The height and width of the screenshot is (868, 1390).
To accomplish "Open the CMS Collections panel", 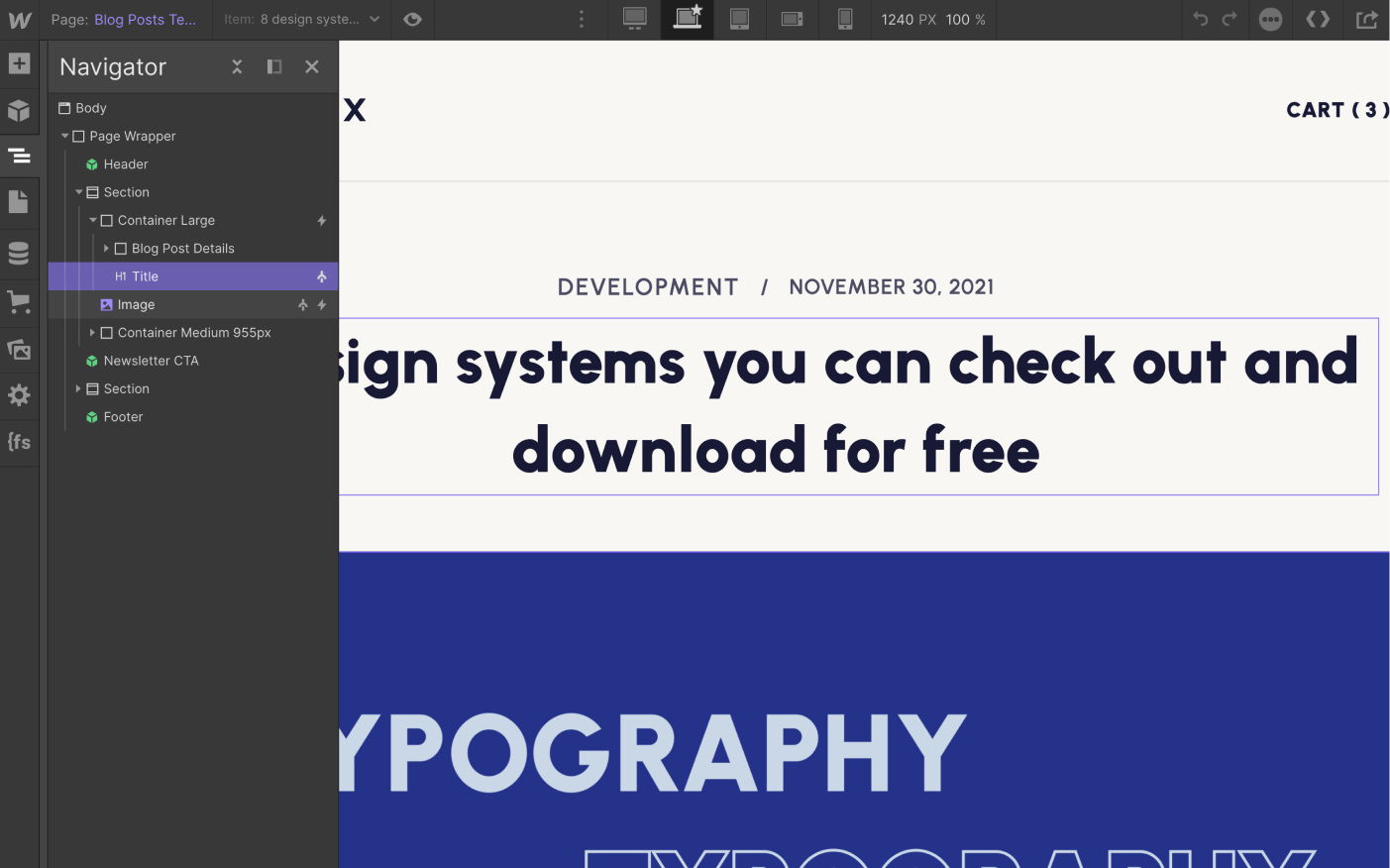I will [19, 254].
